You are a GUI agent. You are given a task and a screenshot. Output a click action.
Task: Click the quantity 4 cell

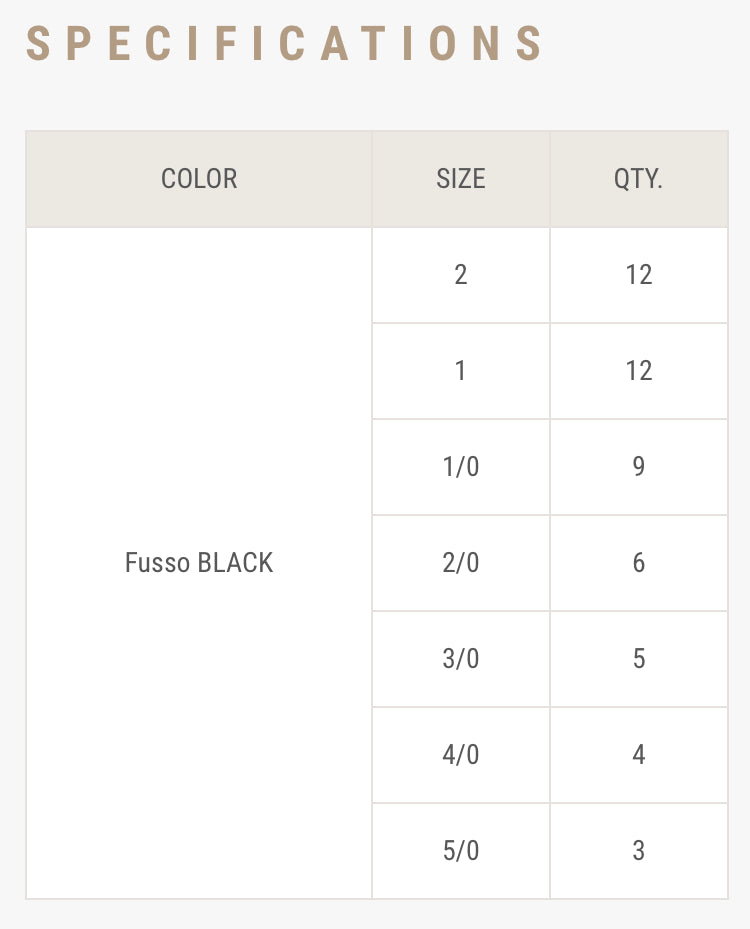(639, 755)
